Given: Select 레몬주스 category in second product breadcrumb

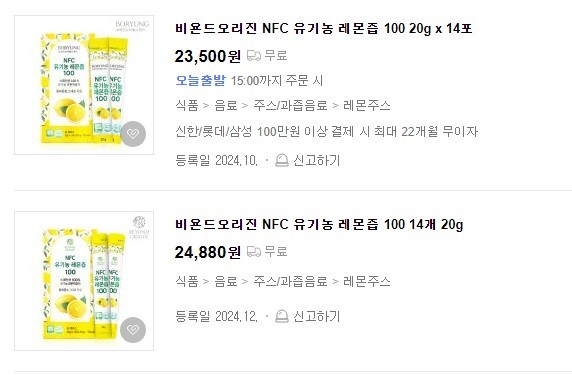Looking at the screenshot, I should point(367,281).
